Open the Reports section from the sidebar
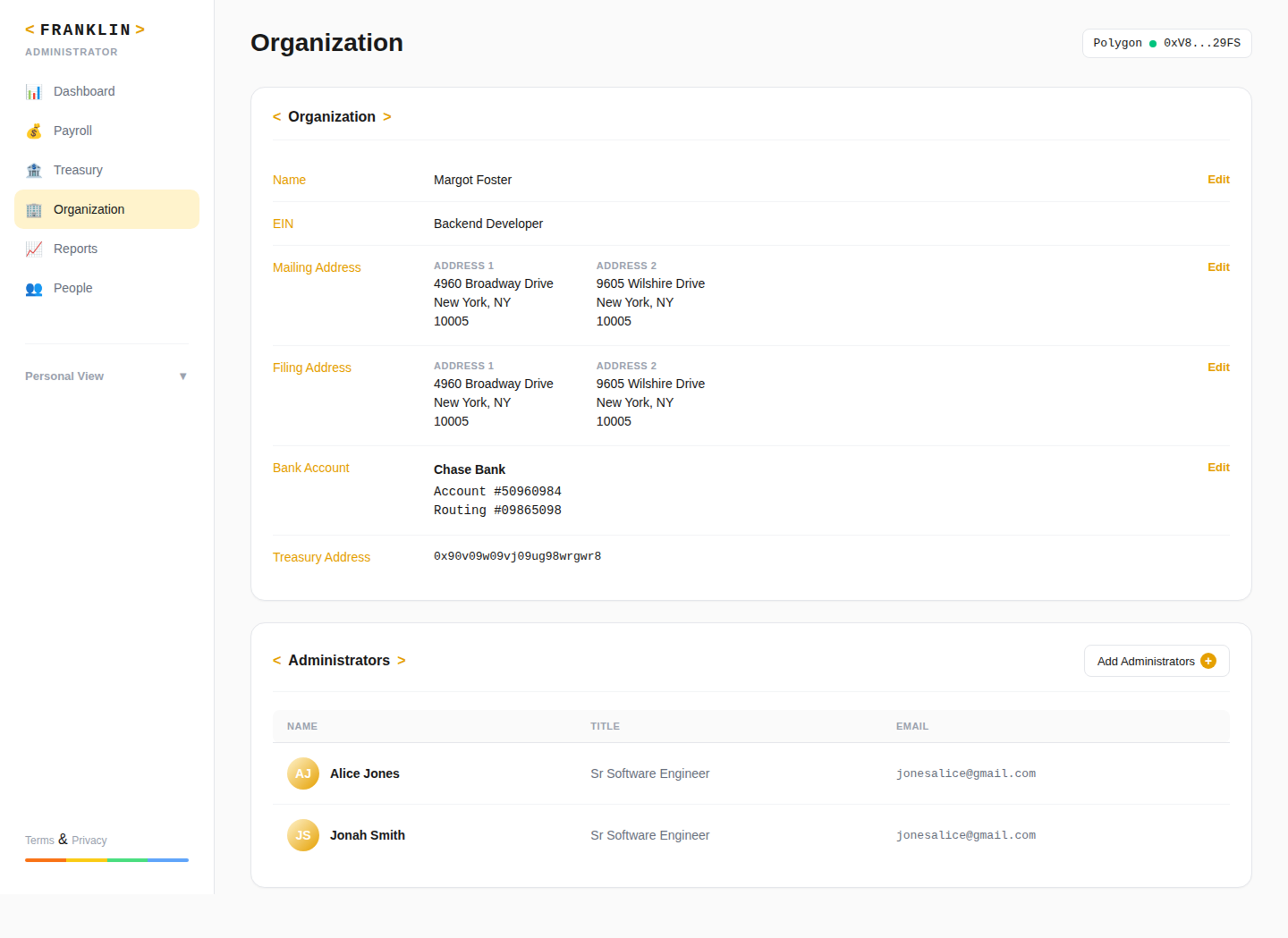The width and height of the screenshot is (1288, 938). pos(75,249)
